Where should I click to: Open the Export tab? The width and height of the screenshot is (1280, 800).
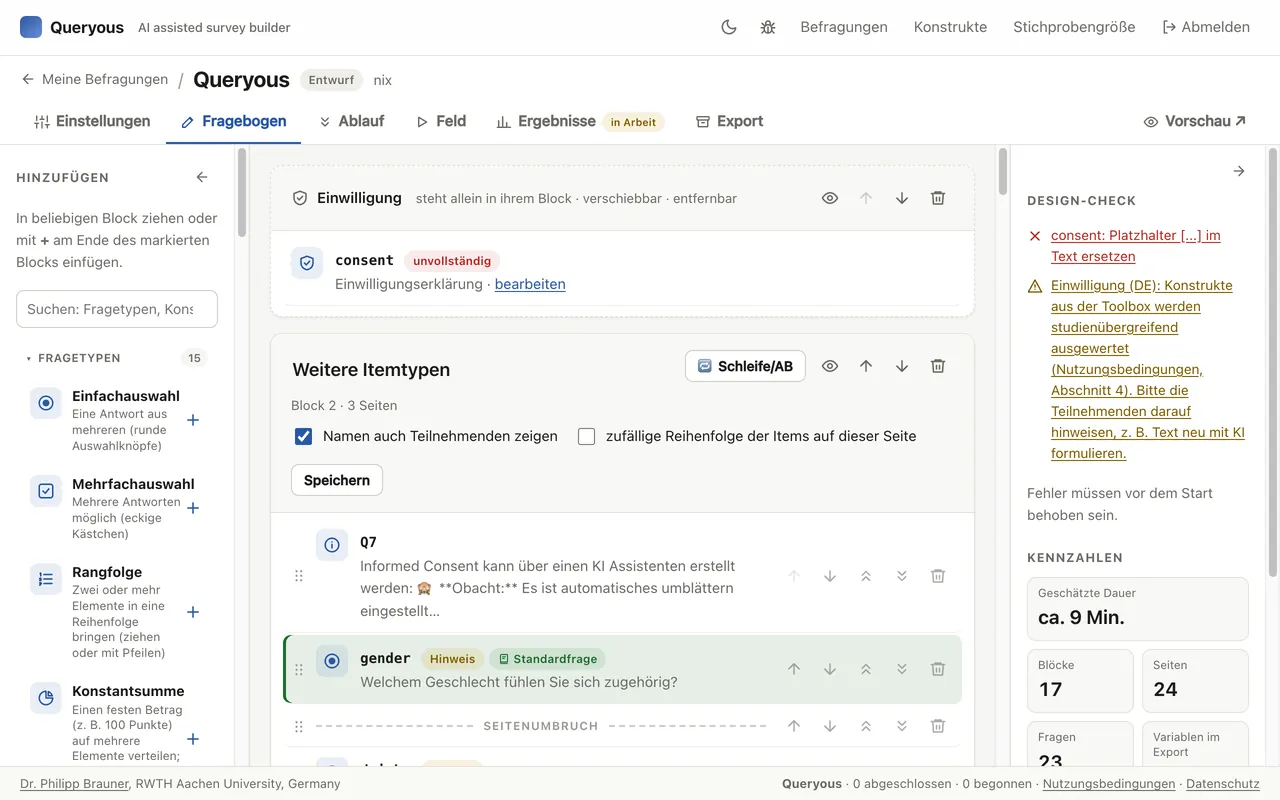(729, 121)
